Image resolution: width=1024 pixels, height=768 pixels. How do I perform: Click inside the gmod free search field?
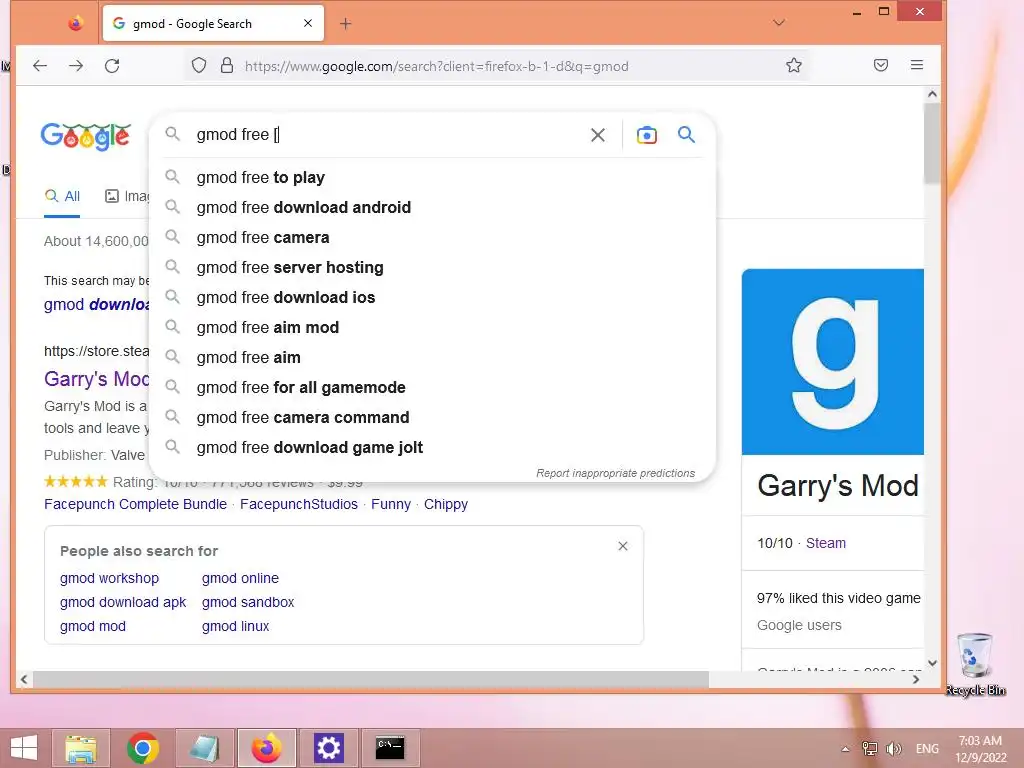pyautogui.click(x=385, y=135)
